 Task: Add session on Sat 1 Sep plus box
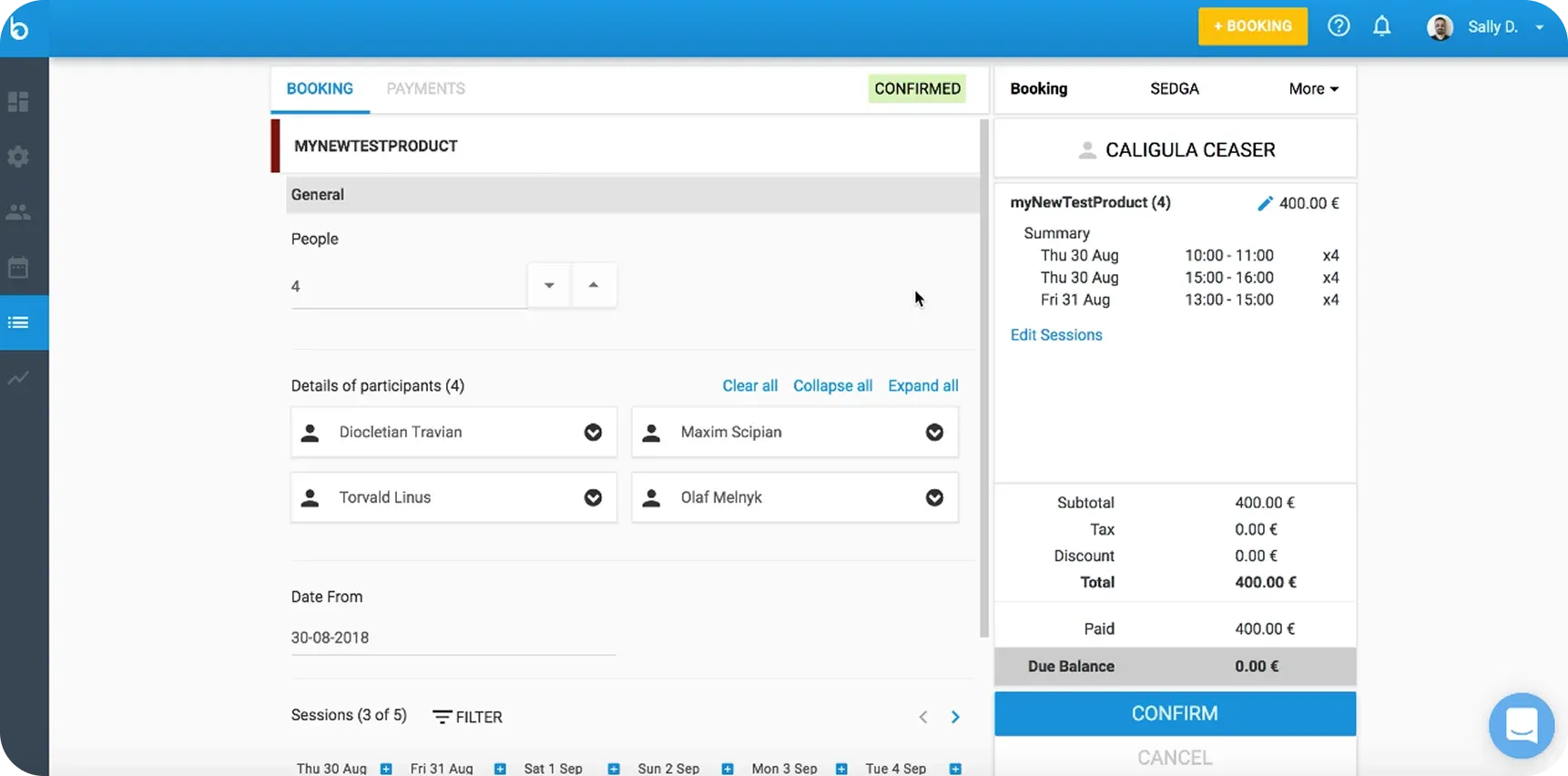tap(614, 769)
